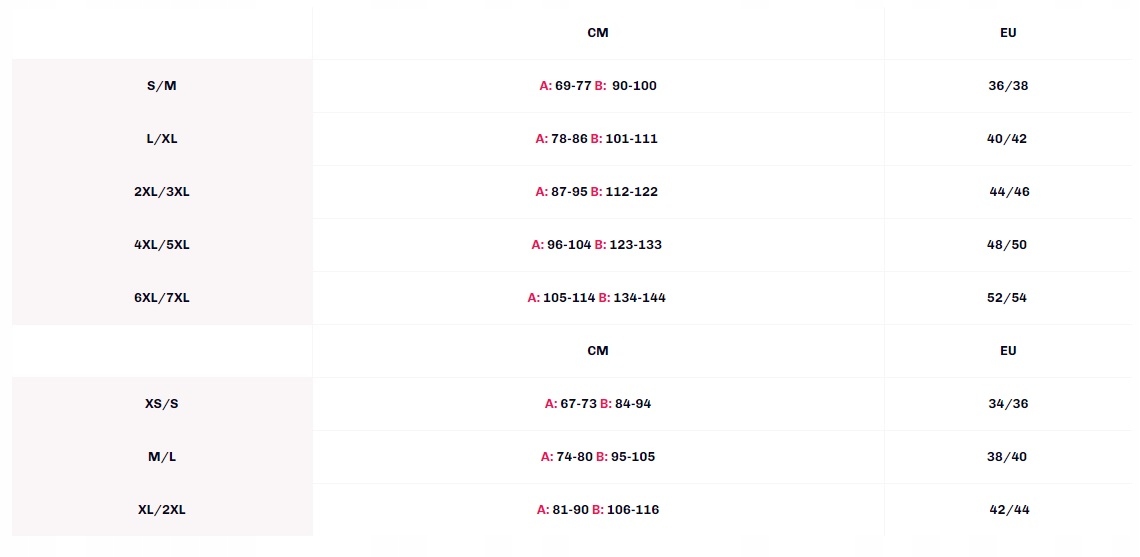Click measurements A: 105-114 B: 134-144

(597, 298)
